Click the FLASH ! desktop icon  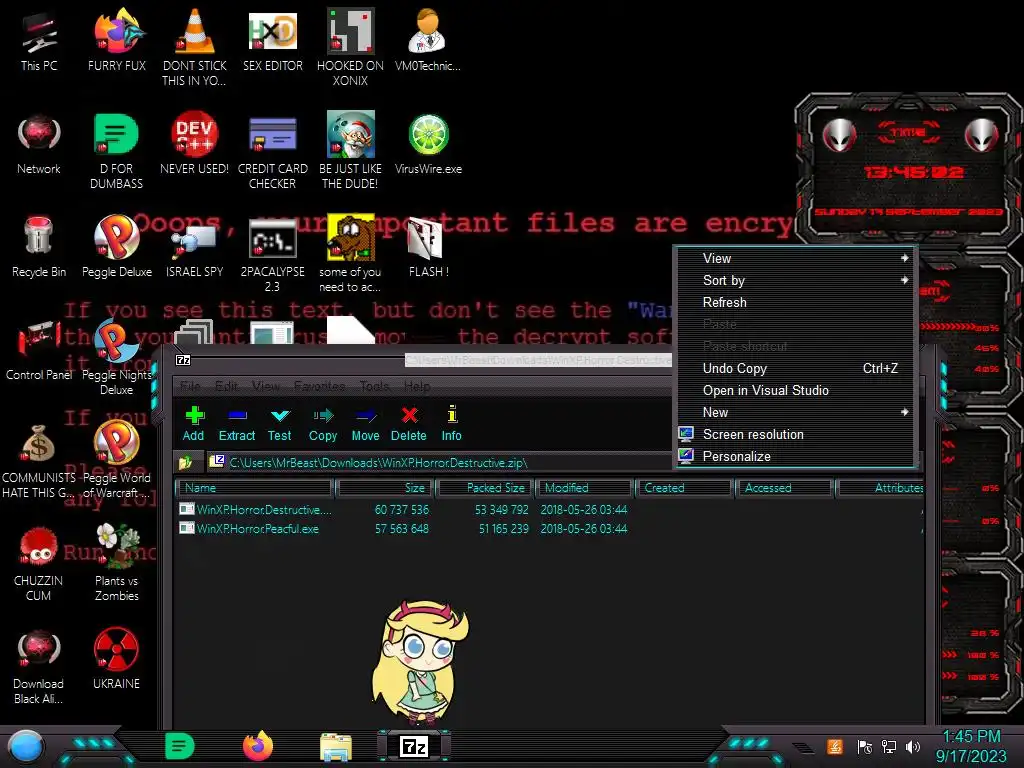tap(428, 247)
